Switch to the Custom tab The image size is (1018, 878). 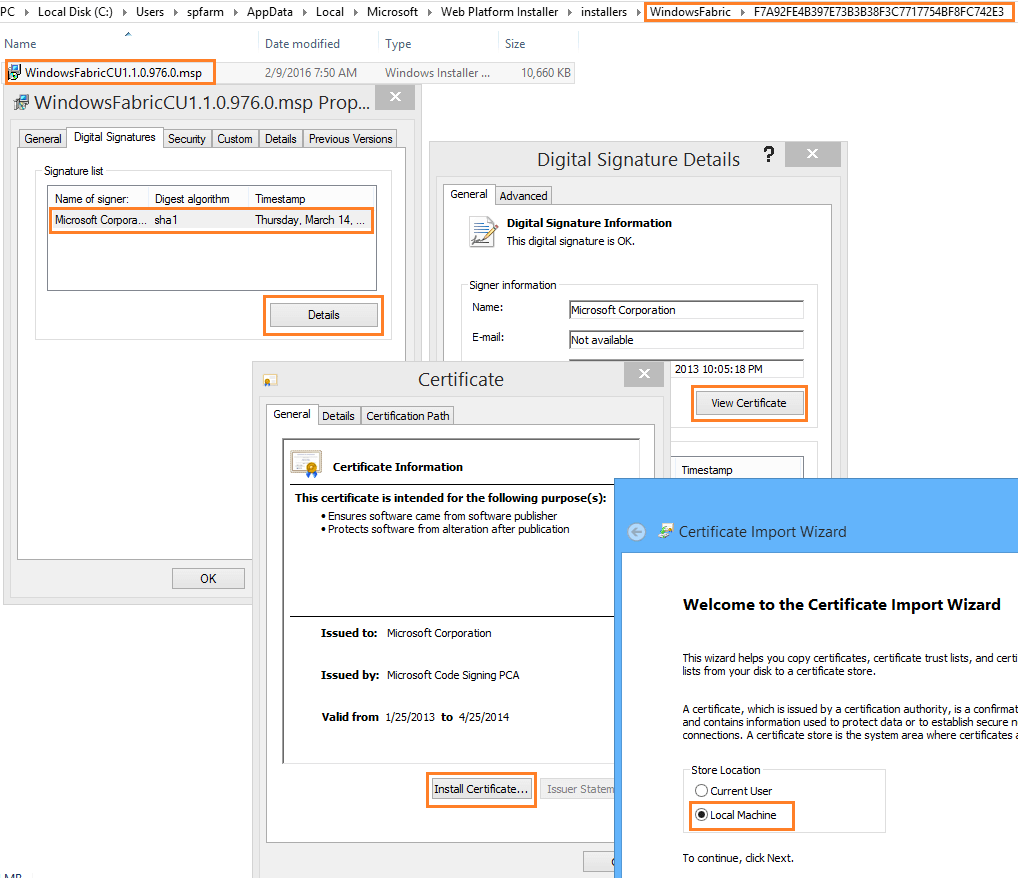tap(234, 139)
